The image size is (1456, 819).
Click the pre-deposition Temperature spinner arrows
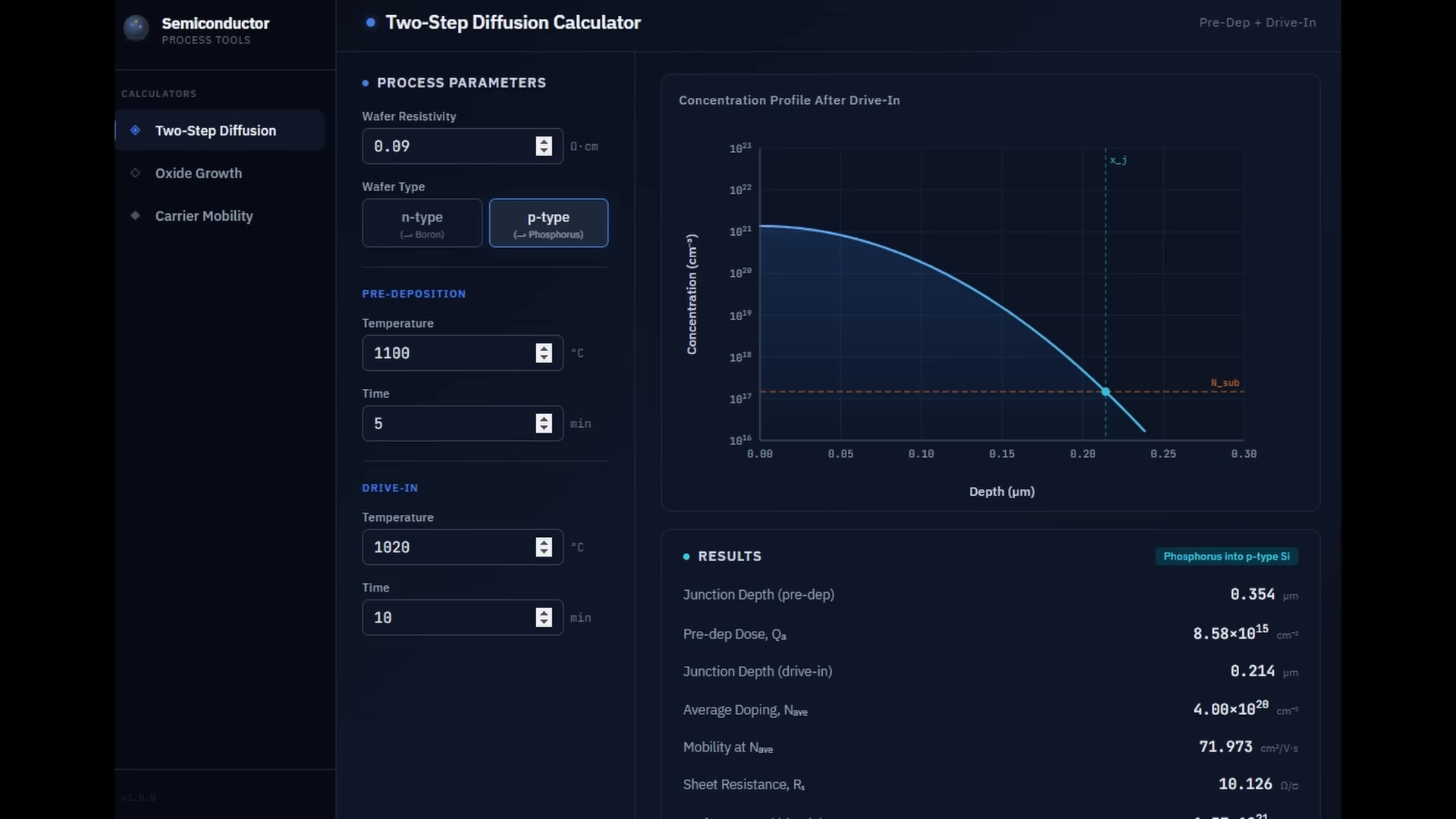coord(544,353)
